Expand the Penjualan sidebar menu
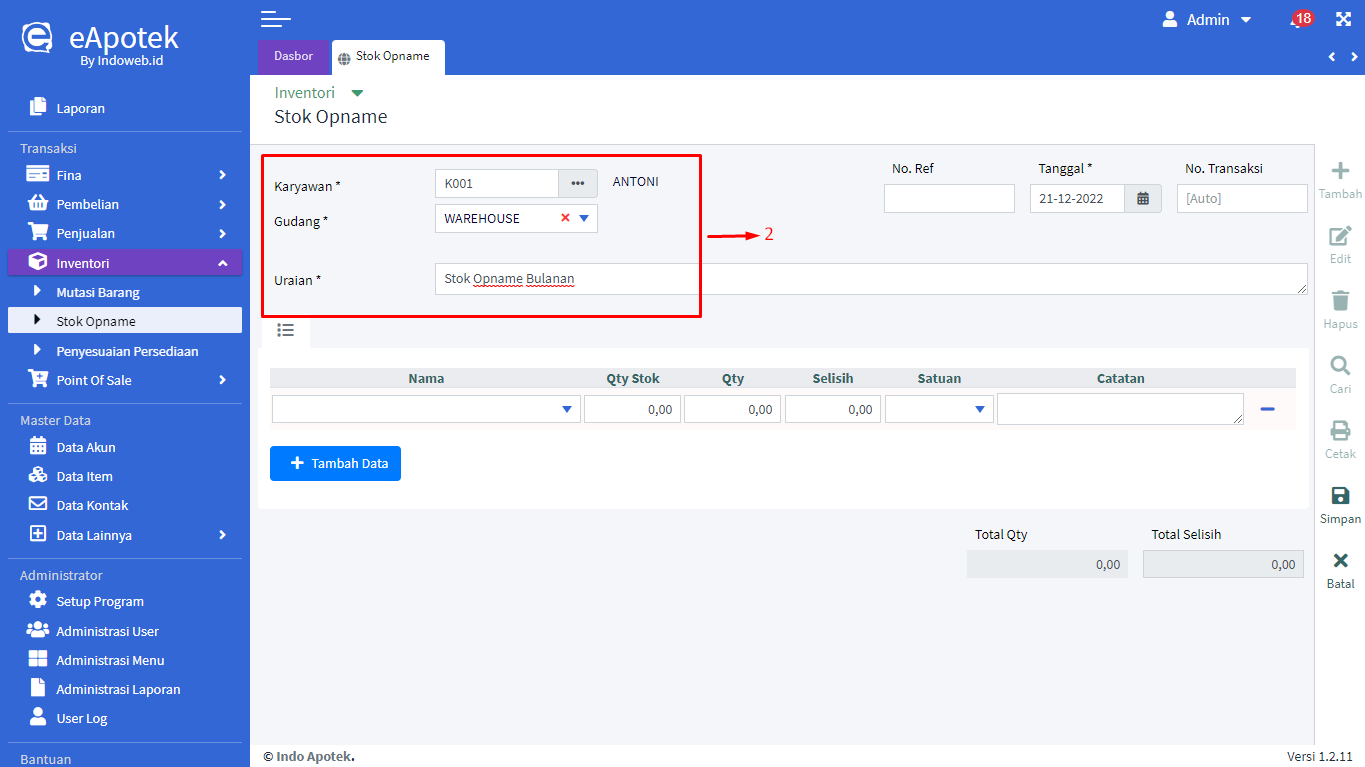Screen dimensions: 1365x767 click(x=125, y=233)
